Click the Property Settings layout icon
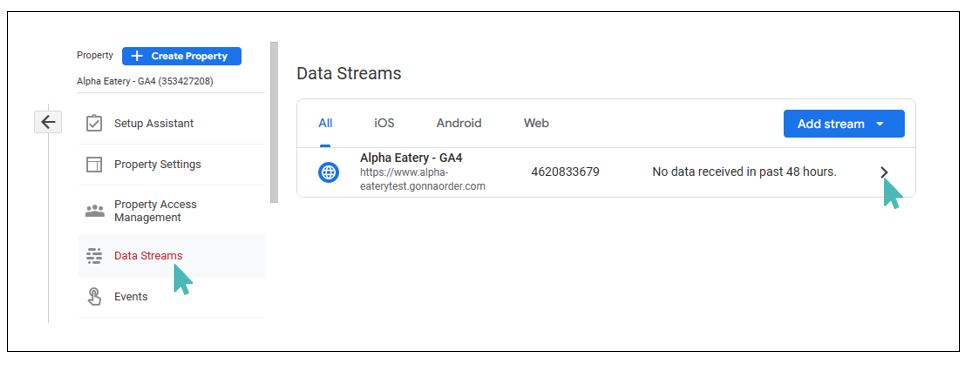Screen dimensions: 968x366 (94, 164)
